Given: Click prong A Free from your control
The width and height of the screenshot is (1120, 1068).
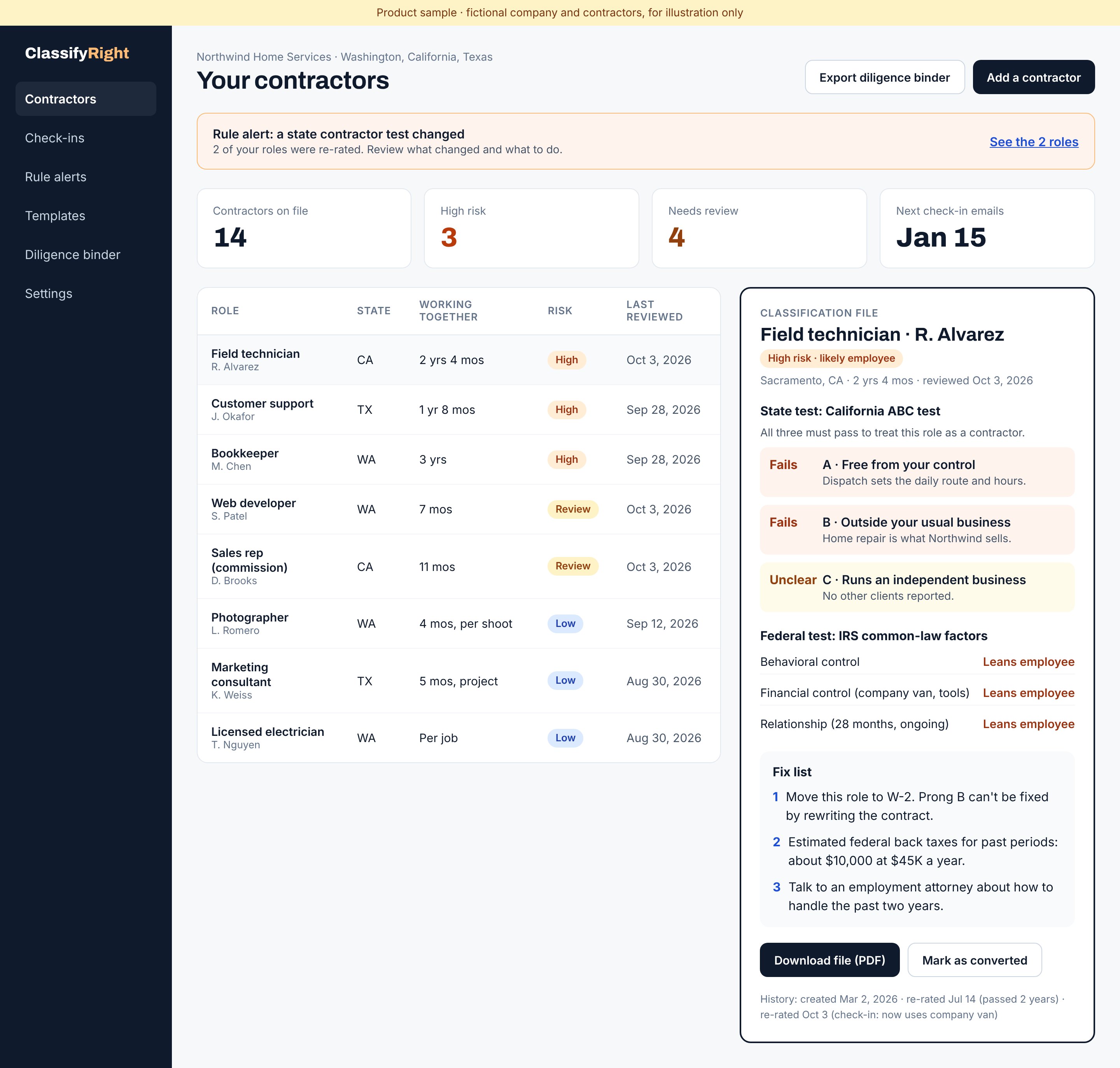Looking at the screenshot, I should [917, 472].
